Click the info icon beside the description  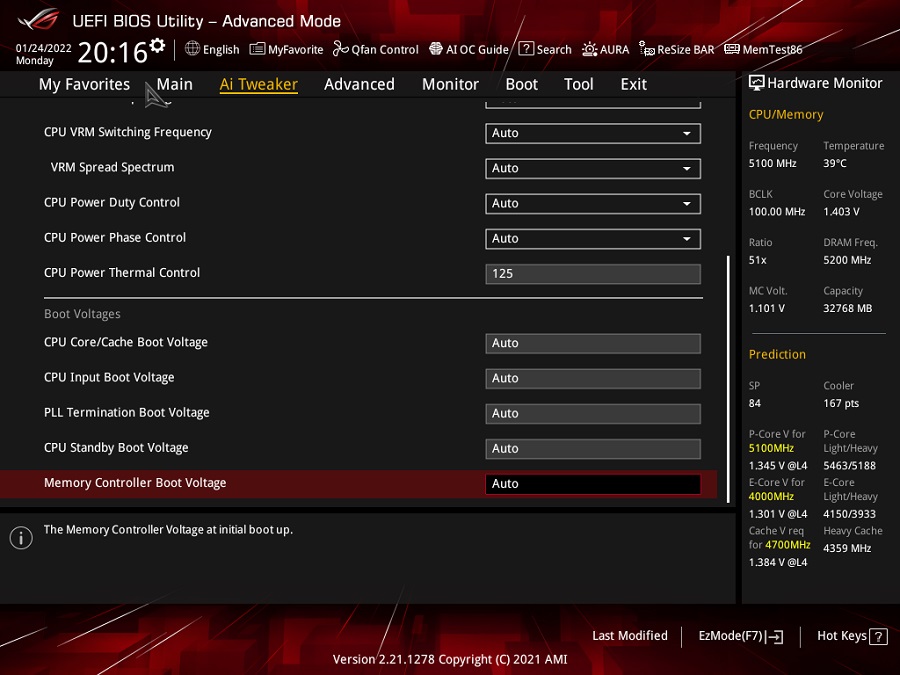coord(21,538)
